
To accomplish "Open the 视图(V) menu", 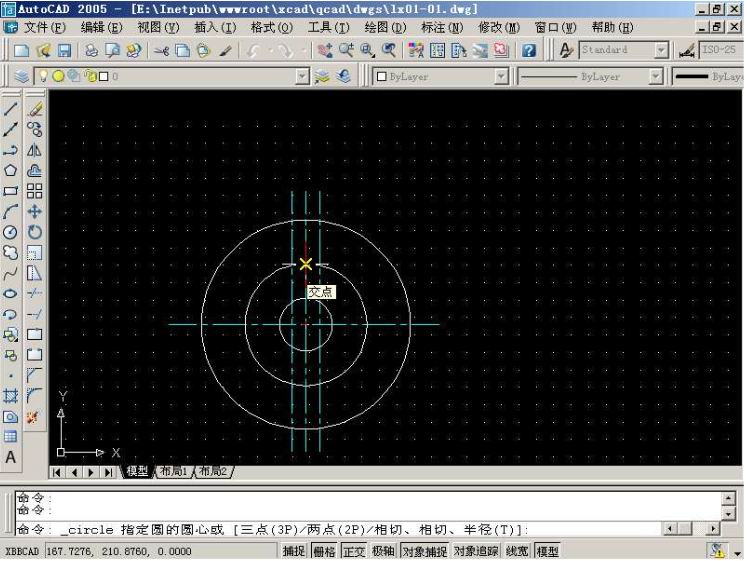I will click(x=159, y=28).
